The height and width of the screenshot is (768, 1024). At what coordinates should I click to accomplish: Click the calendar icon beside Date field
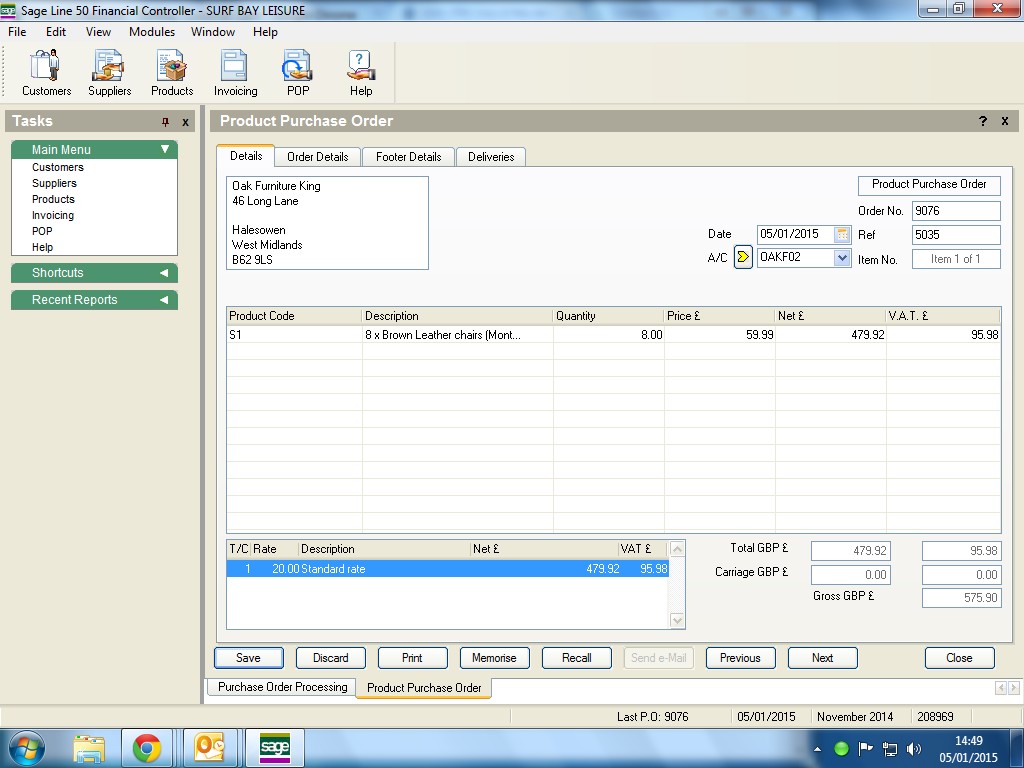coord(842,234)
